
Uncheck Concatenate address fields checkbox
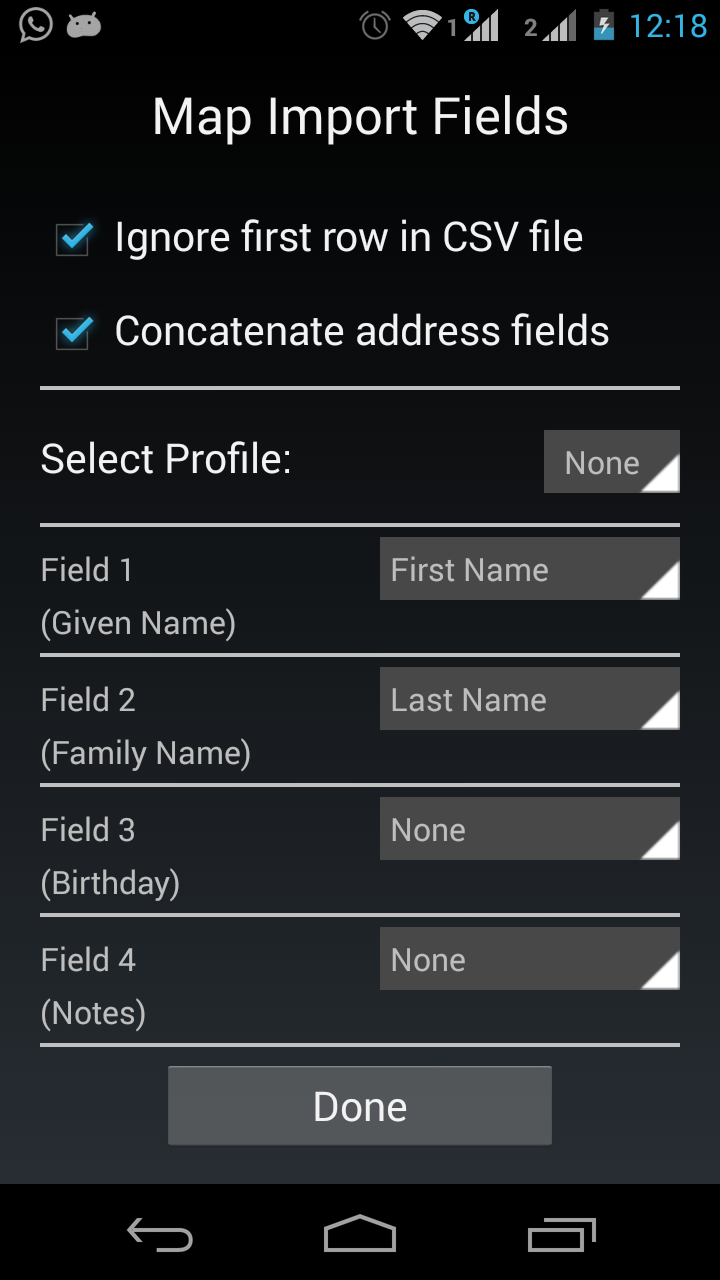pos(74,333)
